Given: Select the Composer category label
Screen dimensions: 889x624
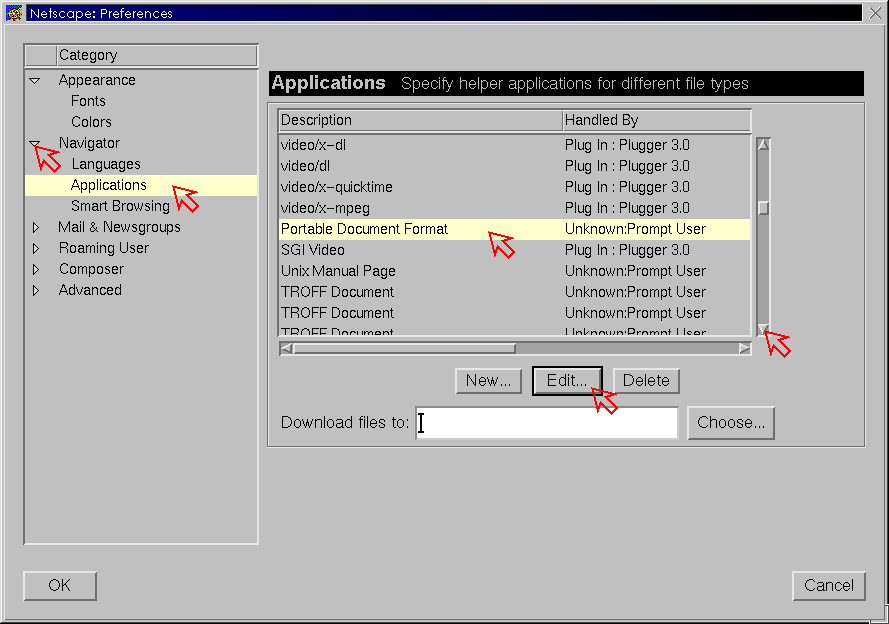Looking at the screenshot, I should (x=91, y=269).
